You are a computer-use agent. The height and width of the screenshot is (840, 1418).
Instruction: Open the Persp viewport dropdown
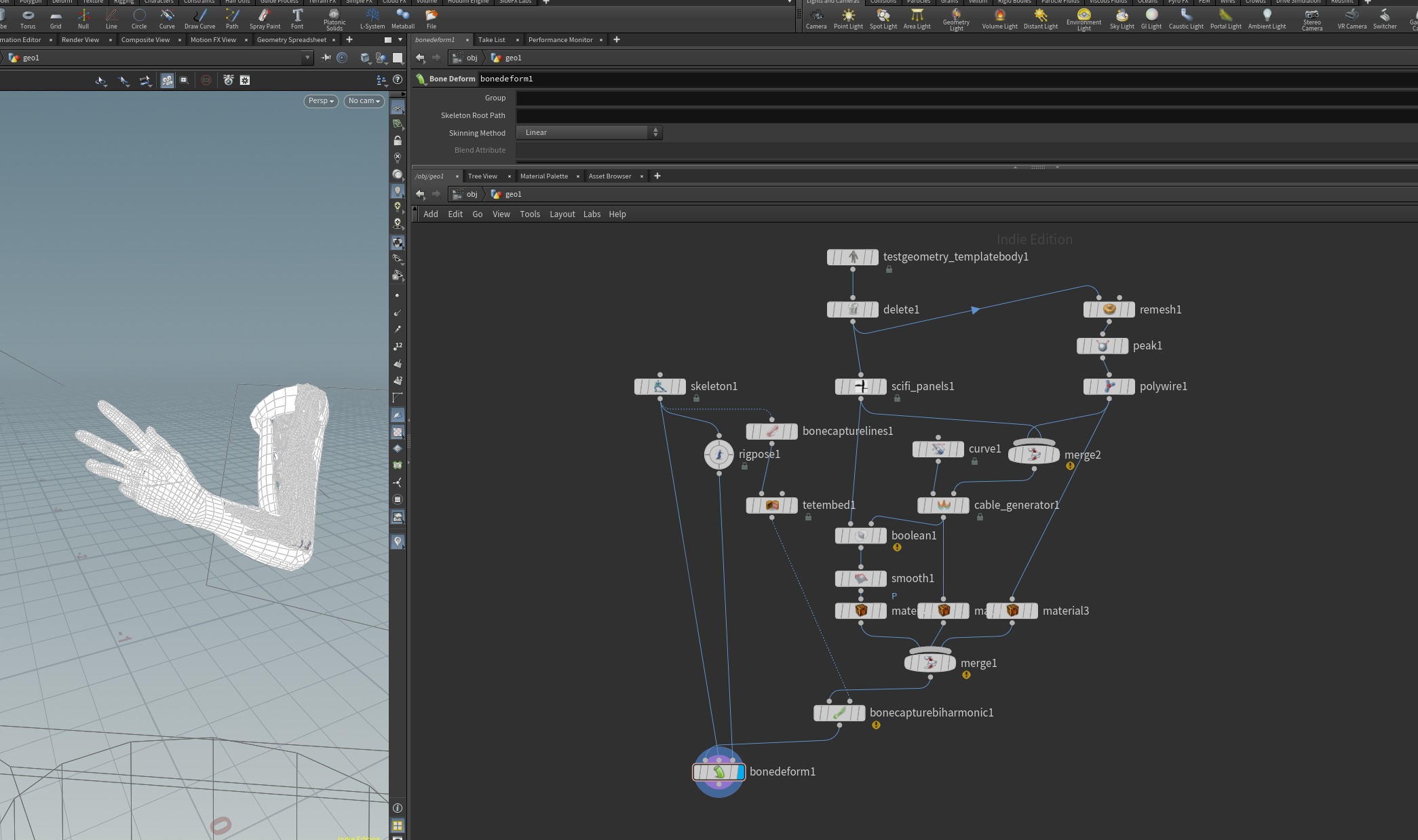321,101
